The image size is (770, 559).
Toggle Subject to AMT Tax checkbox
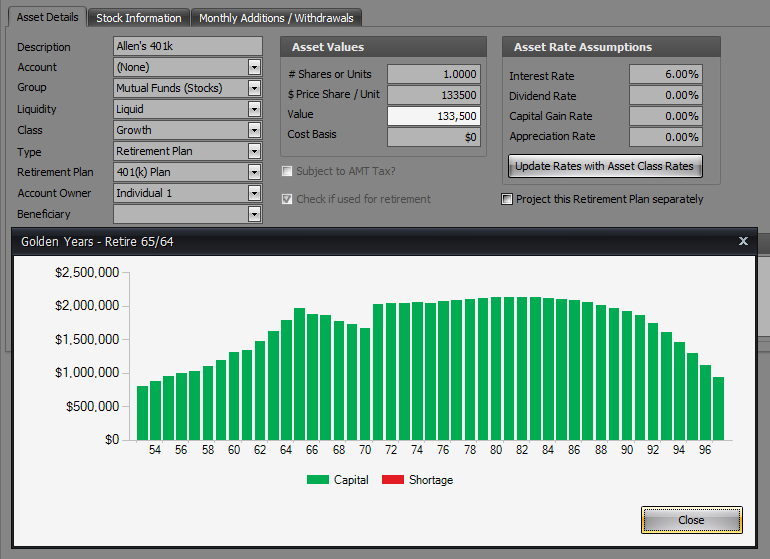point(288,171)
